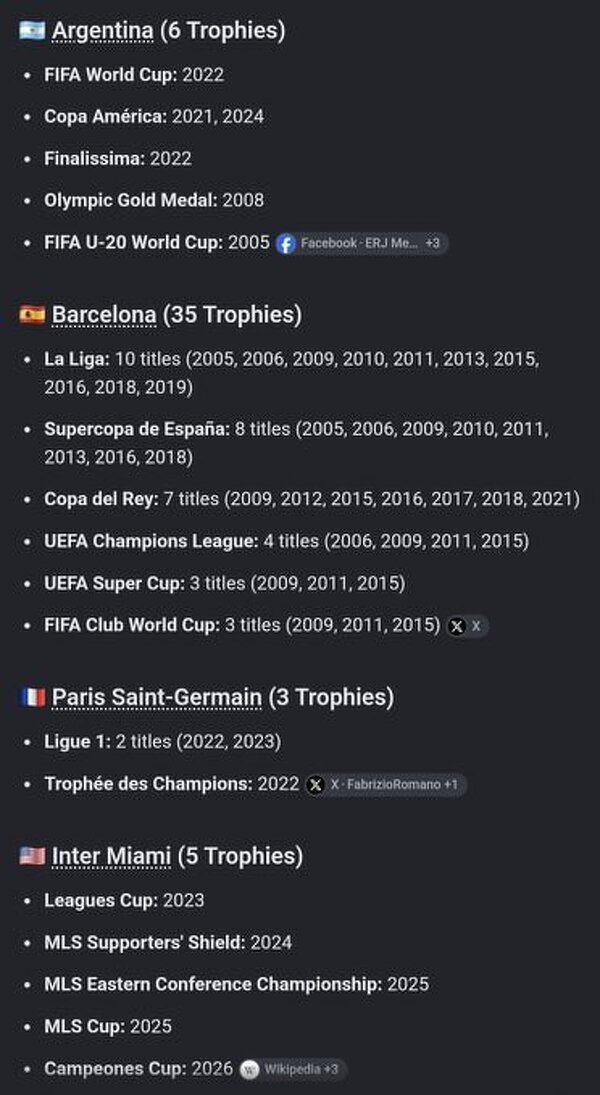The image size is (600, 1095).
Task: Open the Inter Miami underlined link
Action: [x=112, y=855]
